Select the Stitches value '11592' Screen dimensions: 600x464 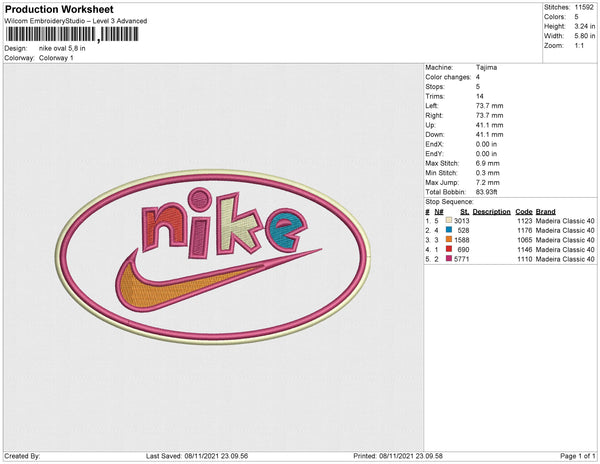point(584,7)
